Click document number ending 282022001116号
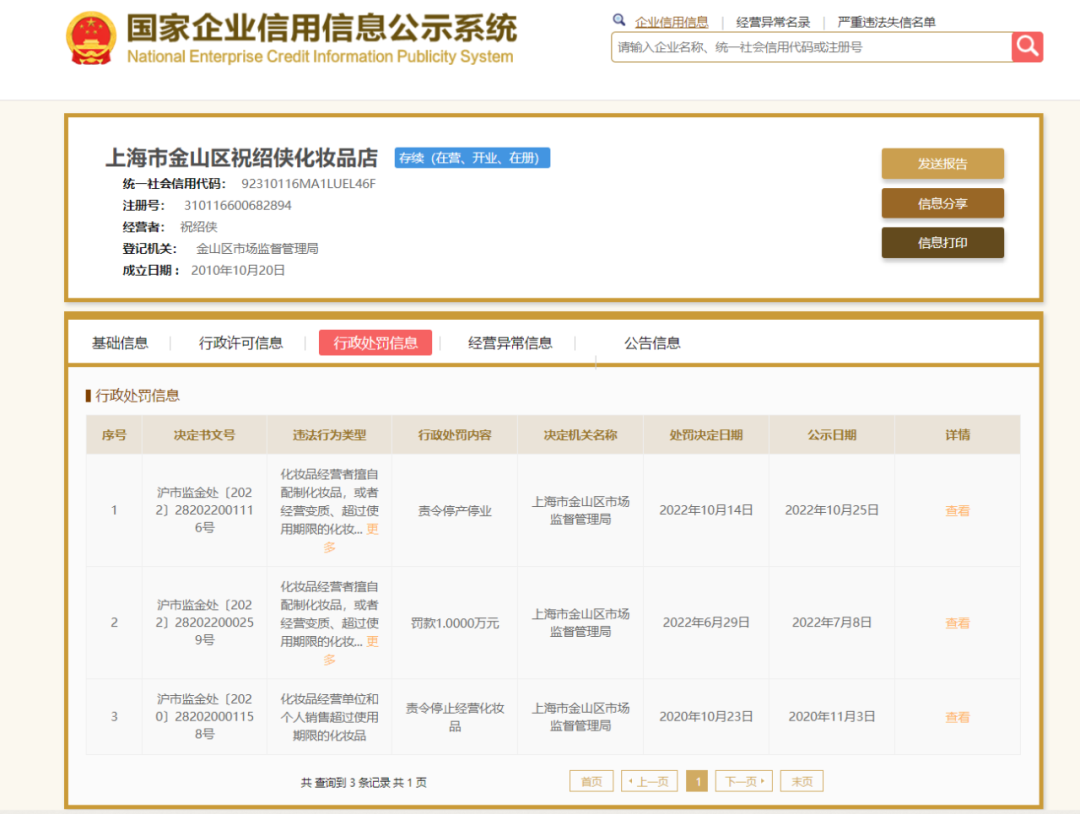 (x=205, y=510)
